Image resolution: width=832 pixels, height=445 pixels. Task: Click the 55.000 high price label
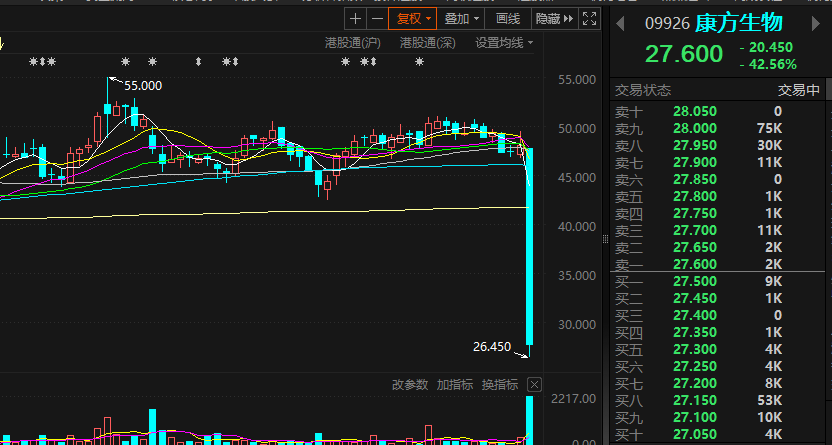click(143, 85)
